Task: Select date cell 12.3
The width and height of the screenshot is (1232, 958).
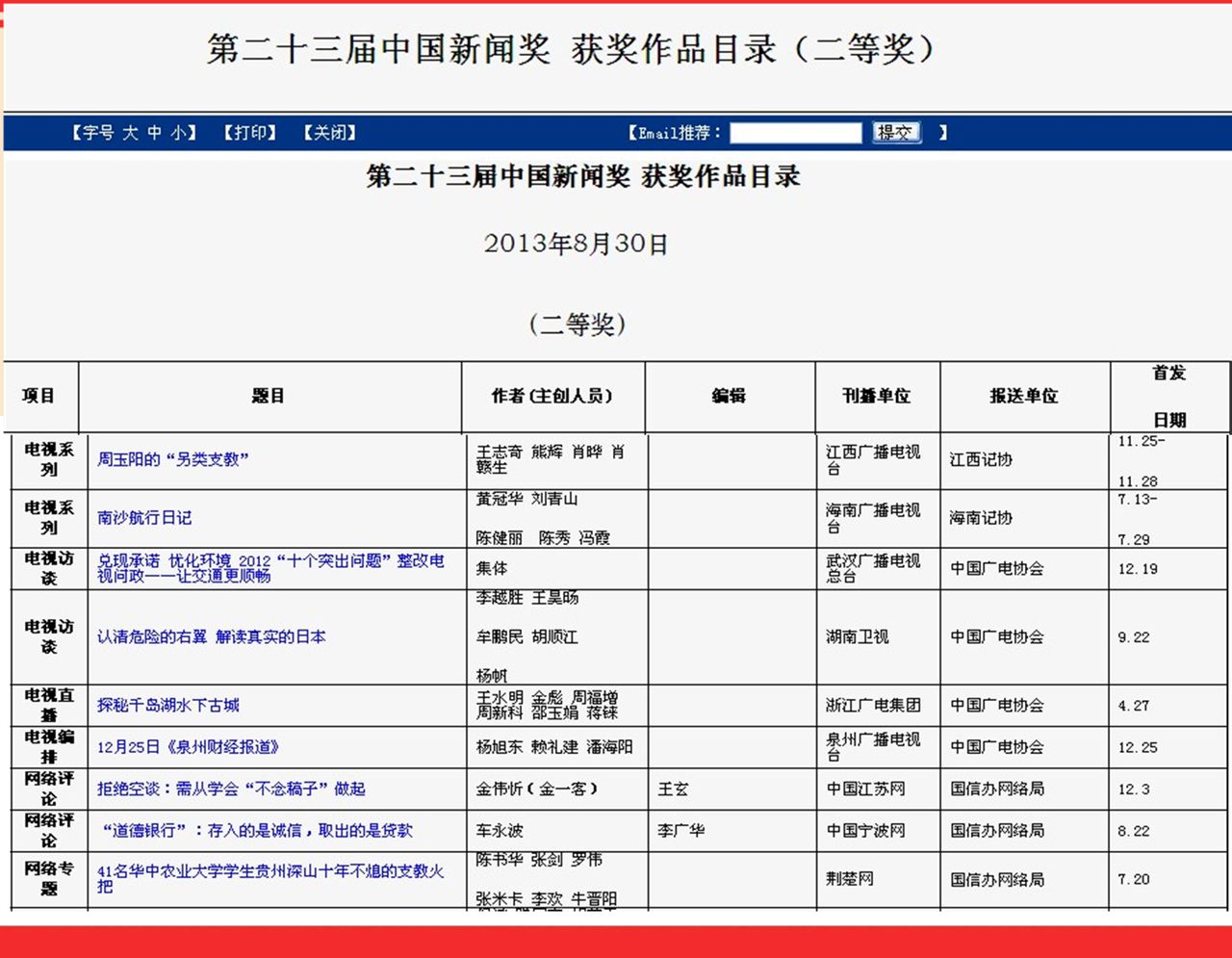Action: coord(1169,789)
